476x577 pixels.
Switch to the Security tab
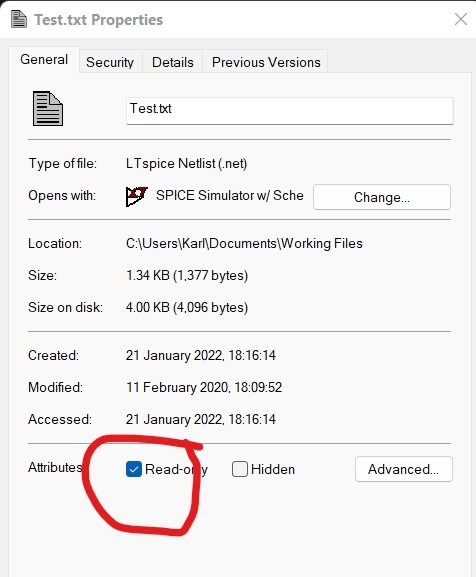click(110, 62)
